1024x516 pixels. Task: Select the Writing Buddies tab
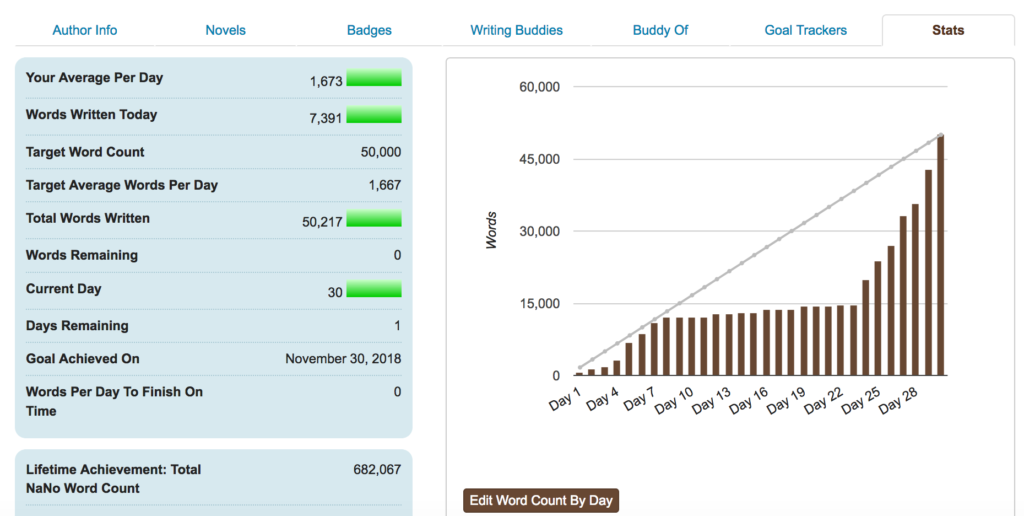tap(516, 30)
